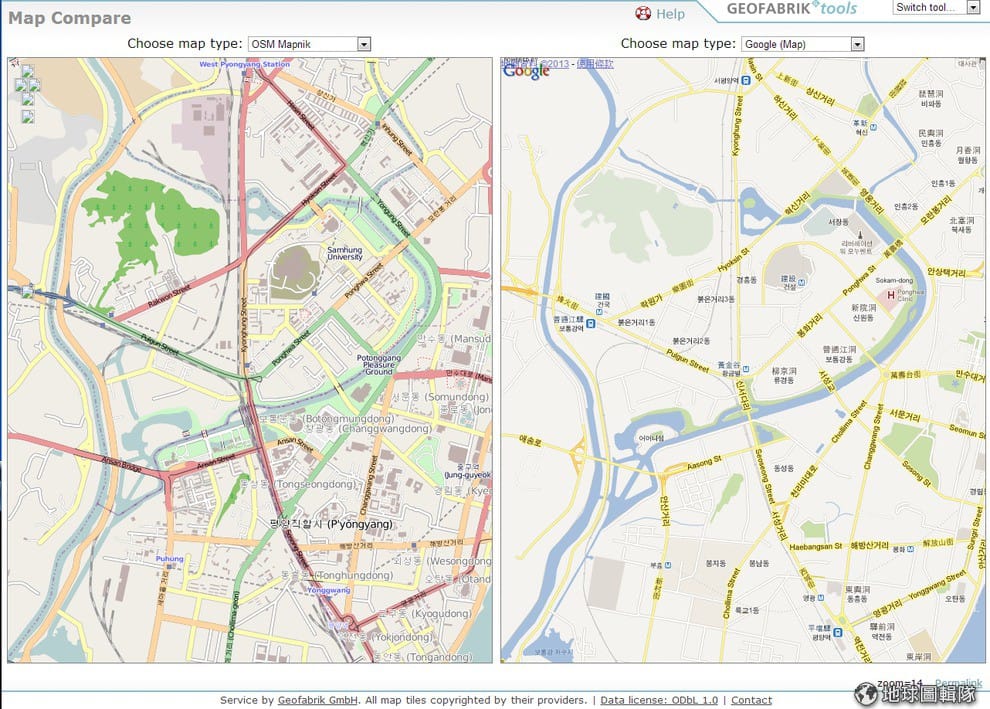Image resolution: width=990 pixels, height=709 pixels.
Task: Click the Sokam-dong label
Action: click(x=894, y=280)
